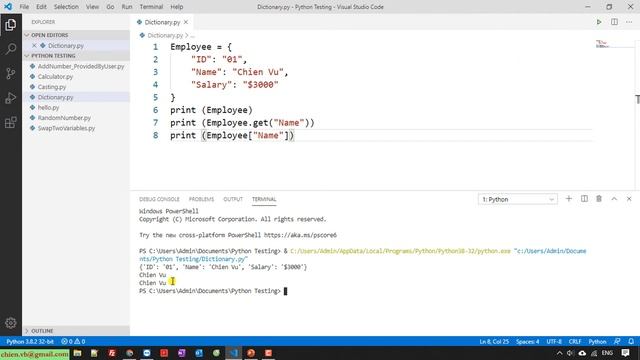The height and width of the screenshot is (360, 640).
Task: Click Spaces: 4 indentation setting
Action: tap(527, 341)
